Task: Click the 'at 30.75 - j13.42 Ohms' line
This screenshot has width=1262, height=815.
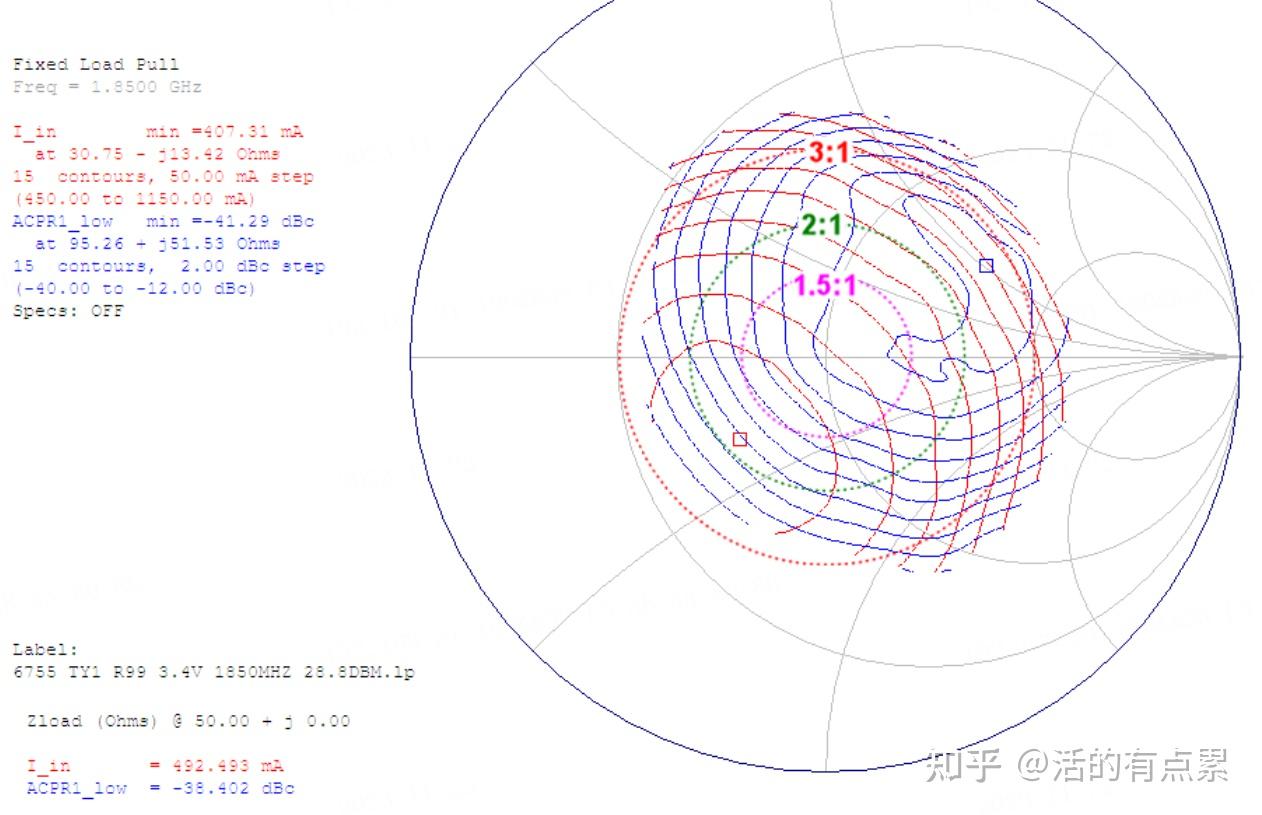Action: (157, 154)
